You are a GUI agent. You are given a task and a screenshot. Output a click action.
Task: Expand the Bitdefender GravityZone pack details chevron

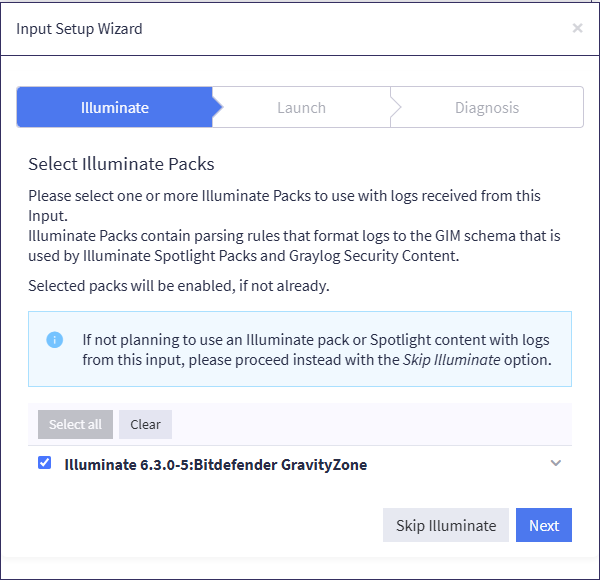pyautogui.click(x=557, y=463)
